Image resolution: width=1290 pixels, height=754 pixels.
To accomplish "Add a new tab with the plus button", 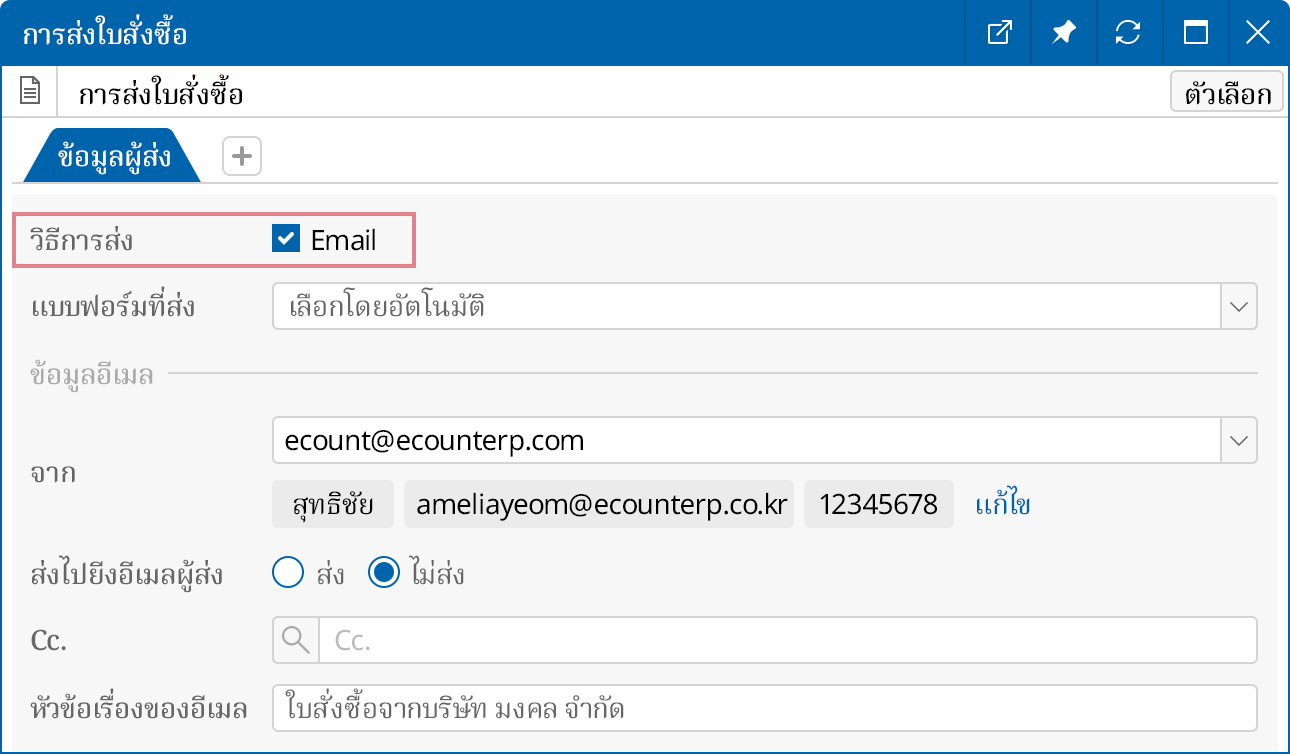I will pos(240,155).
